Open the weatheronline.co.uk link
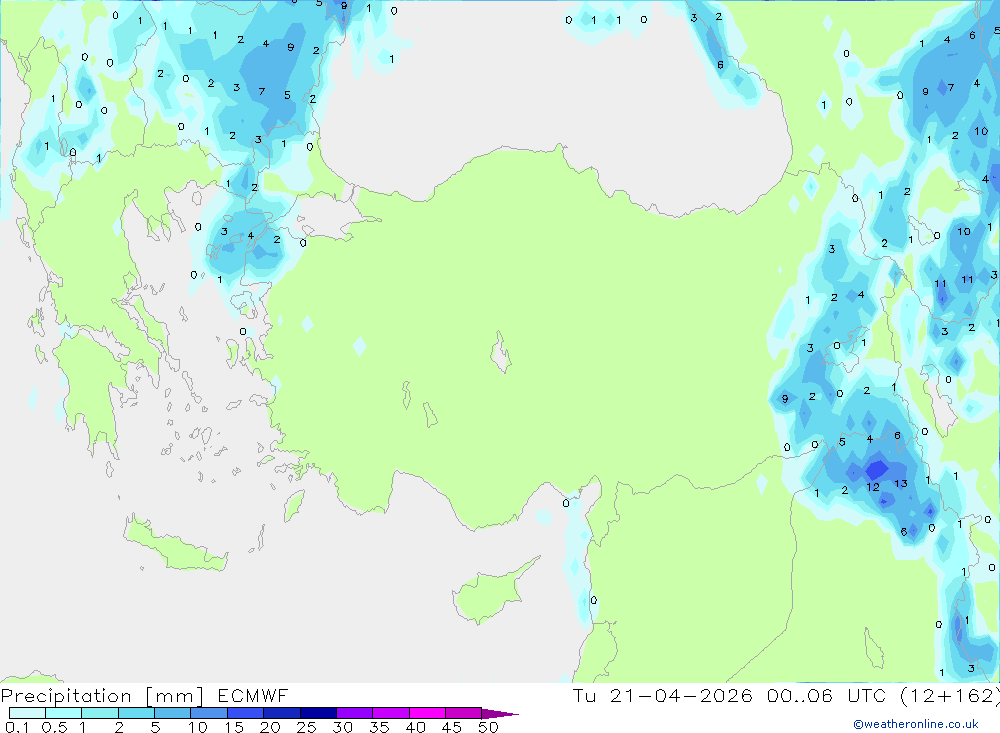 pyautogui.click(x=916, y=724)
